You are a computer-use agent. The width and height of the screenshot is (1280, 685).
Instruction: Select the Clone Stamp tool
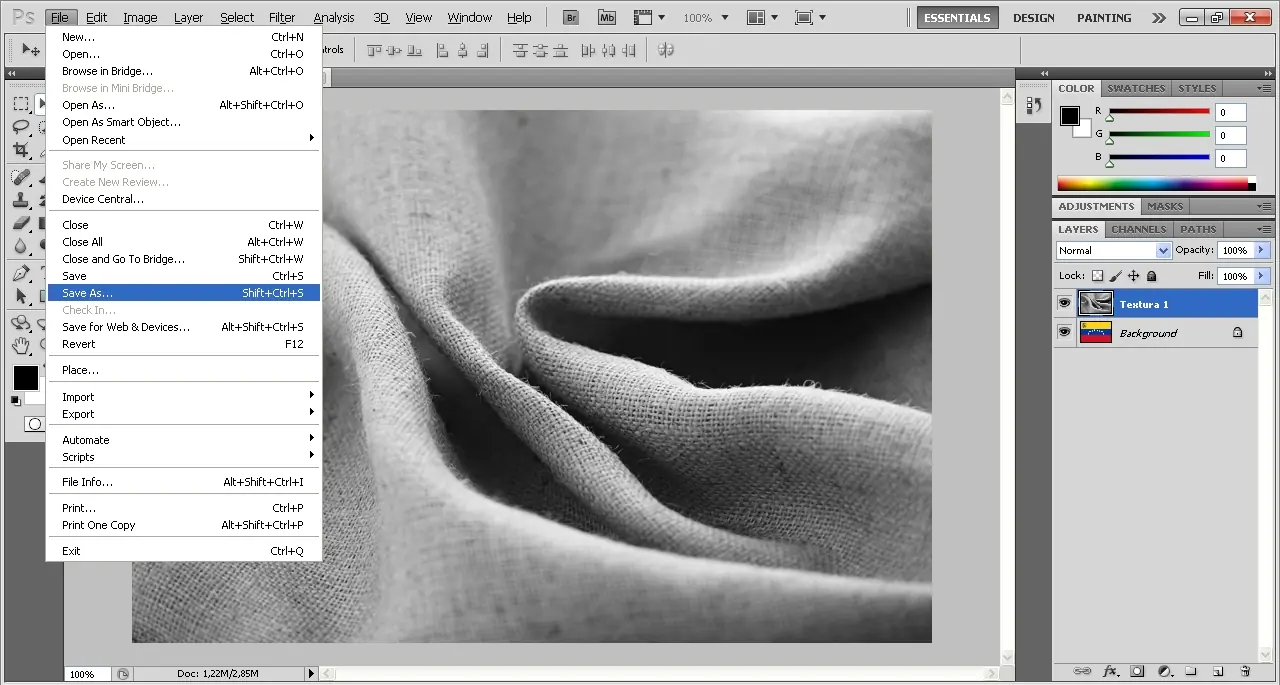(20, 199)
